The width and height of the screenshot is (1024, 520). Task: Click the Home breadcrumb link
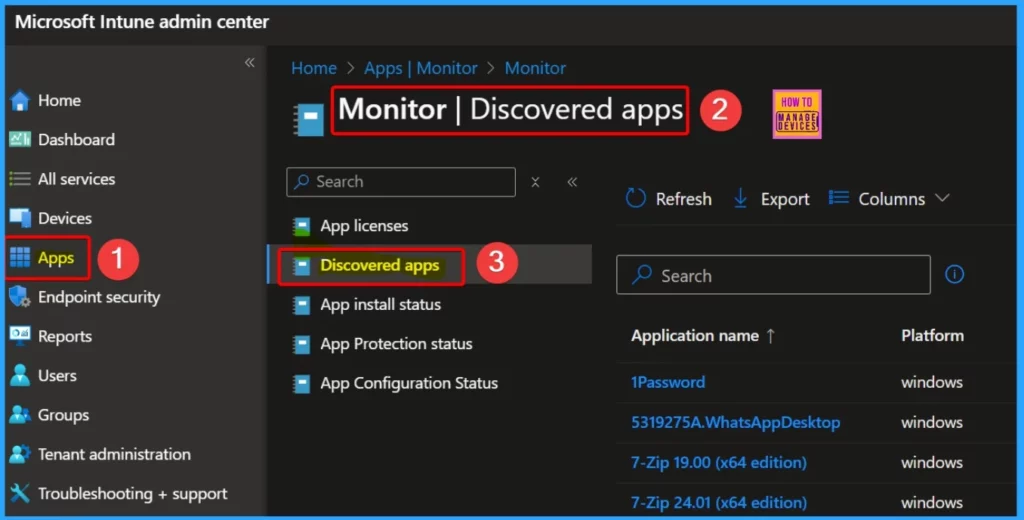coord(314,68)
